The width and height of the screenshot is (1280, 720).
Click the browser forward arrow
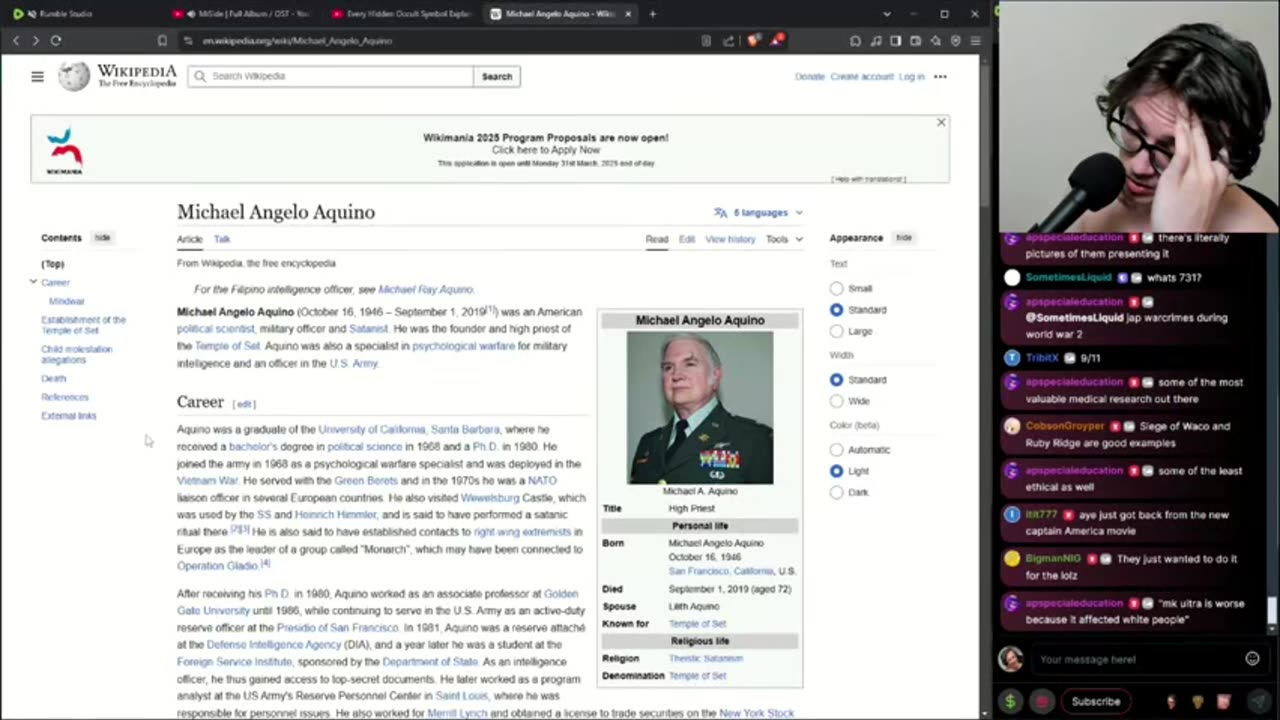pos(35,41)
